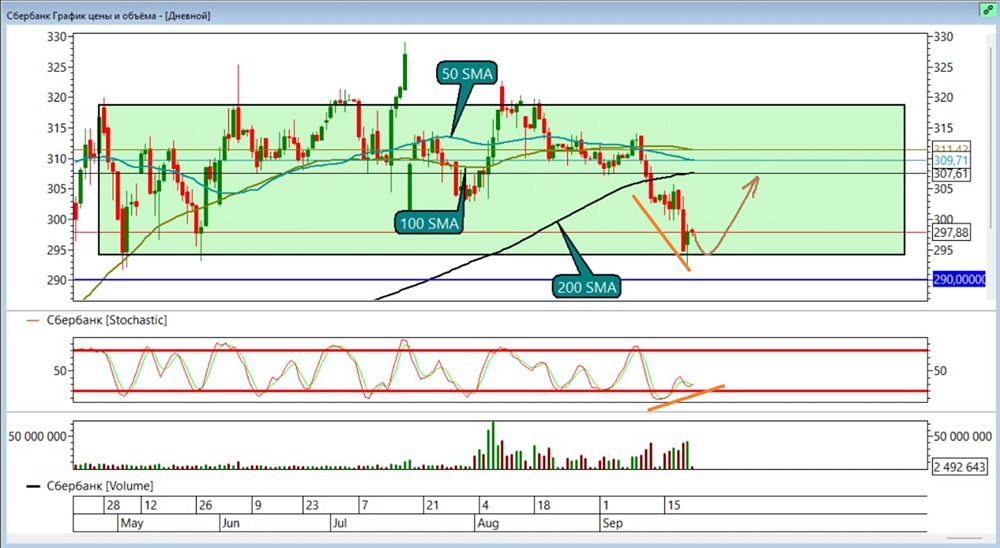Click date 23 on the time axis
Screen dimensions: 1000x548
(311, 505)
